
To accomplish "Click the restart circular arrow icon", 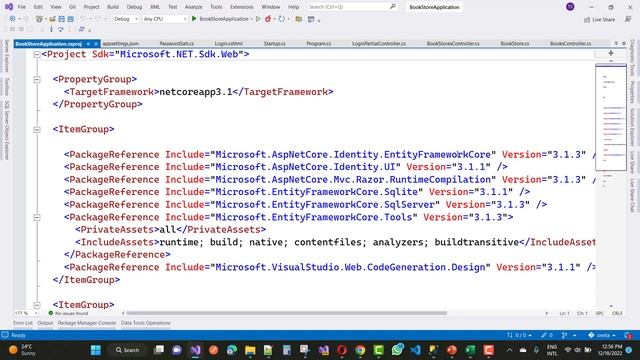I will click(282, 19).
